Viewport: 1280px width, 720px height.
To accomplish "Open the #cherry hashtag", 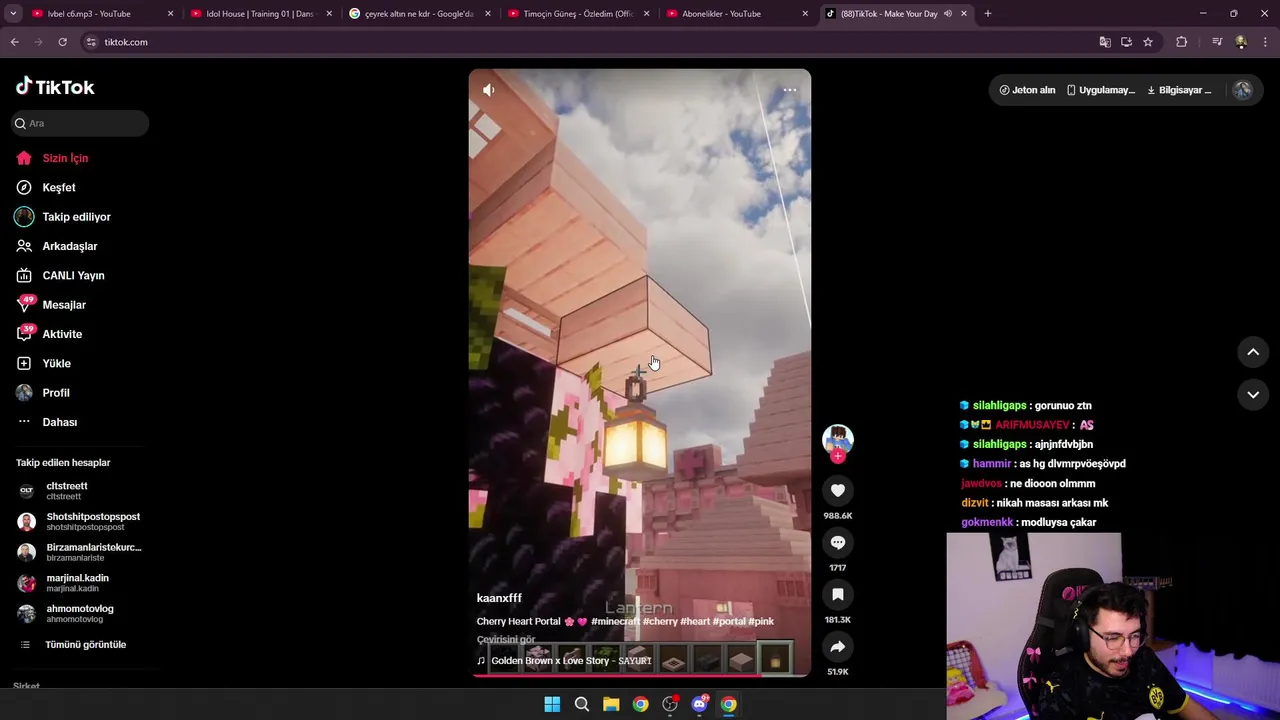I will point(660,621).
